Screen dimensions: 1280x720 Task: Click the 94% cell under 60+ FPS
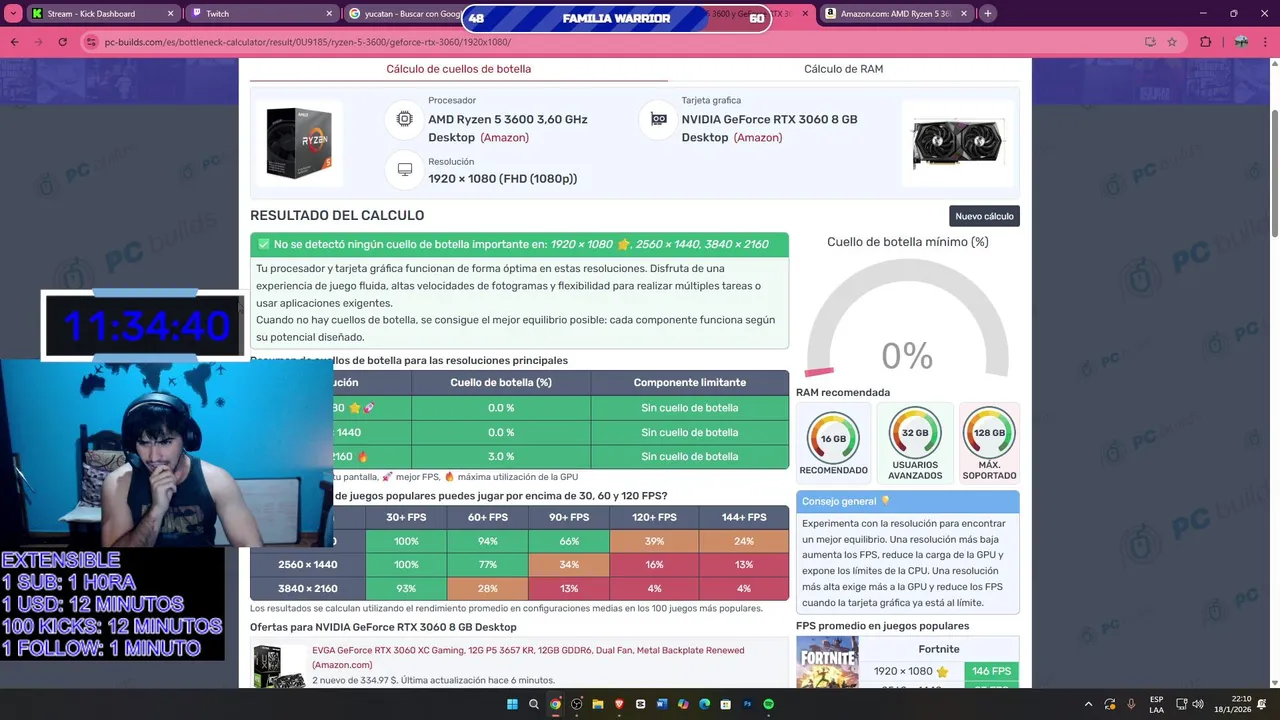pos(487,541)
